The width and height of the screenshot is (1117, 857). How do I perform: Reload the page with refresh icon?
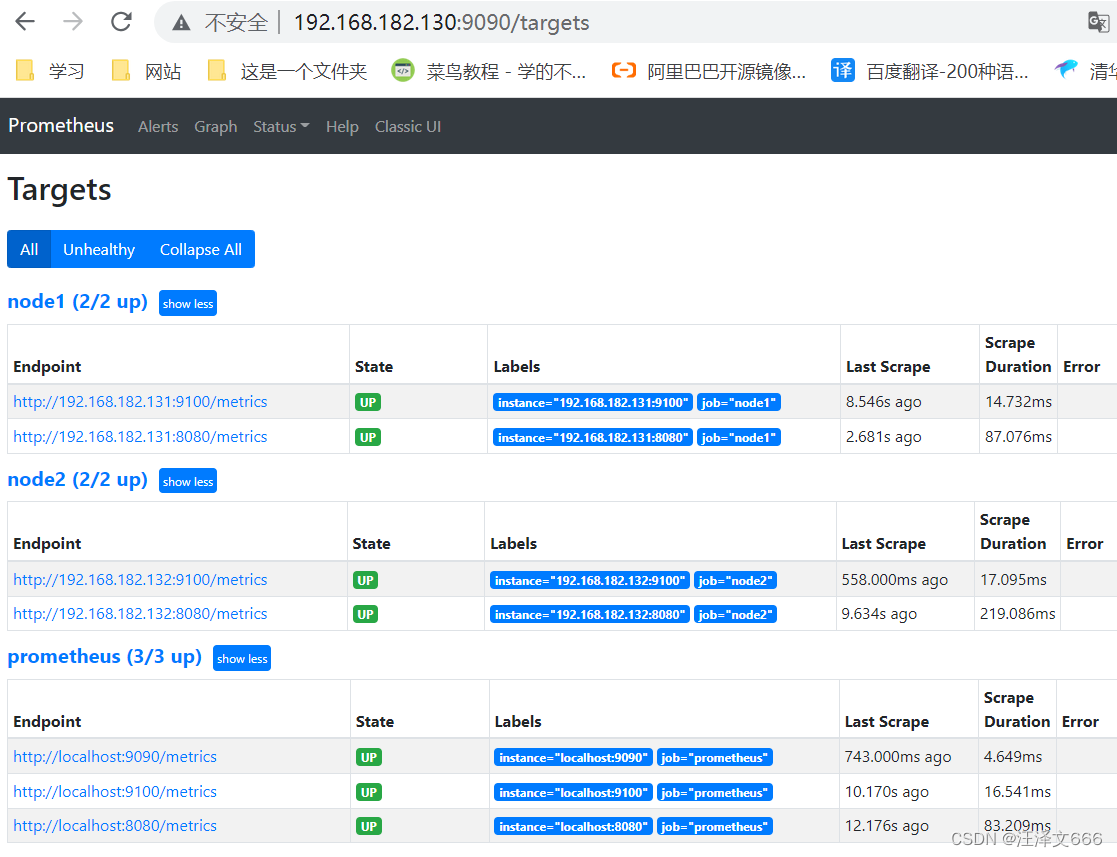point(121,22)
